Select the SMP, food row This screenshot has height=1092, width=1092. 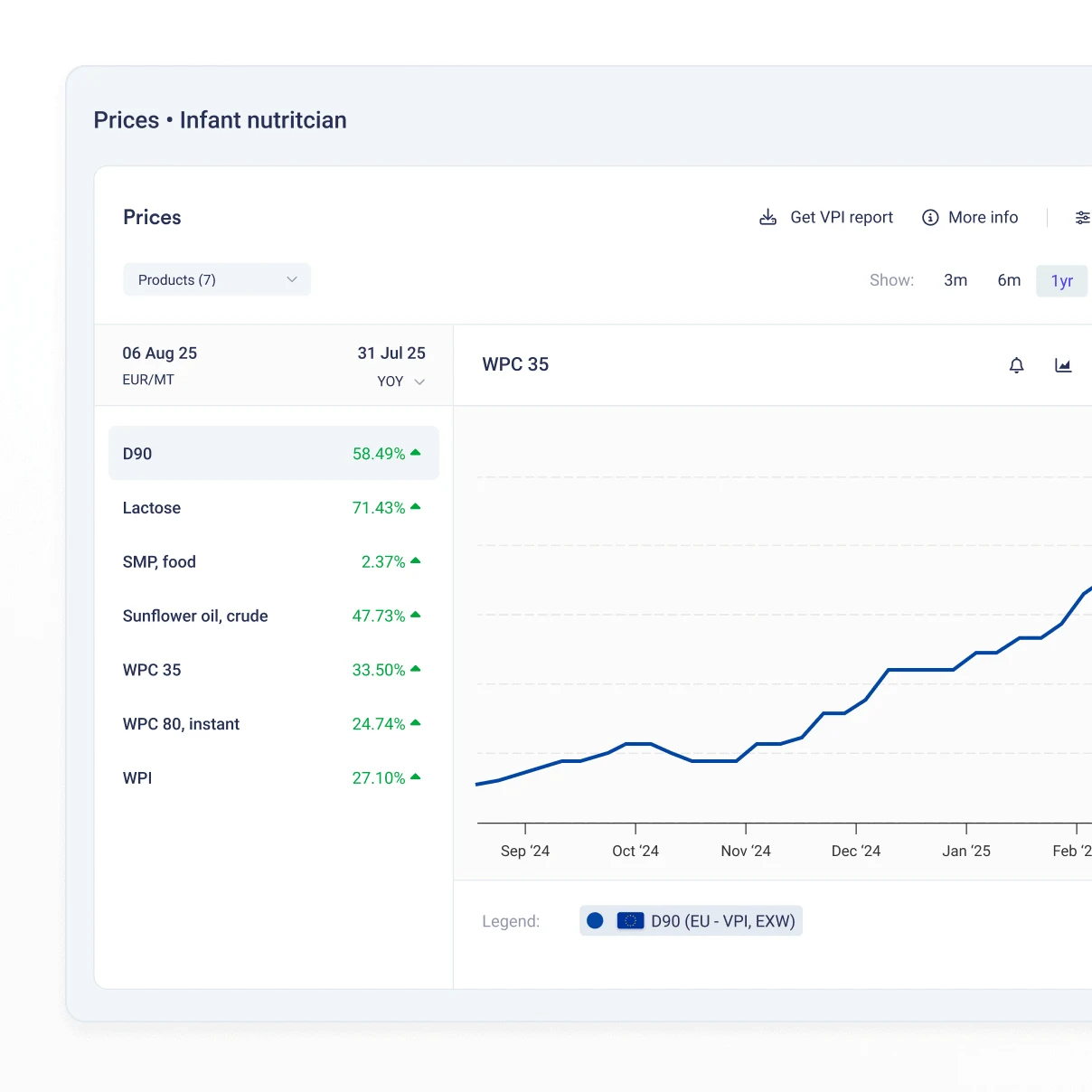click(x=274, y=562)
